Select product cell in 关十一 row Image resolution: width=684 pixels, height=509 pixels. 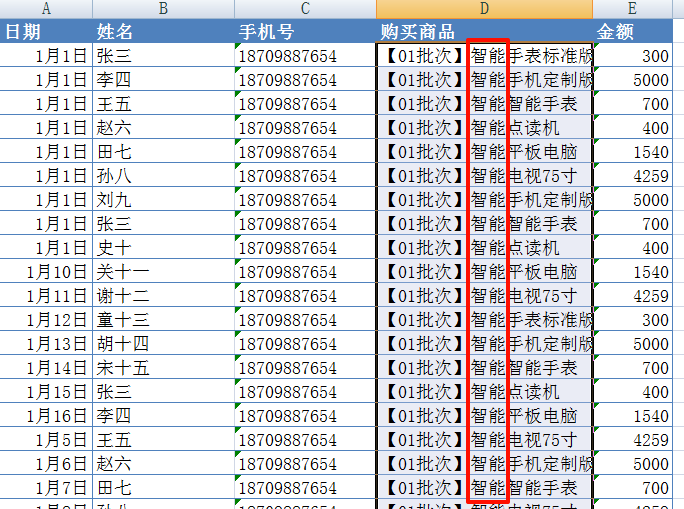pos(484,271)
